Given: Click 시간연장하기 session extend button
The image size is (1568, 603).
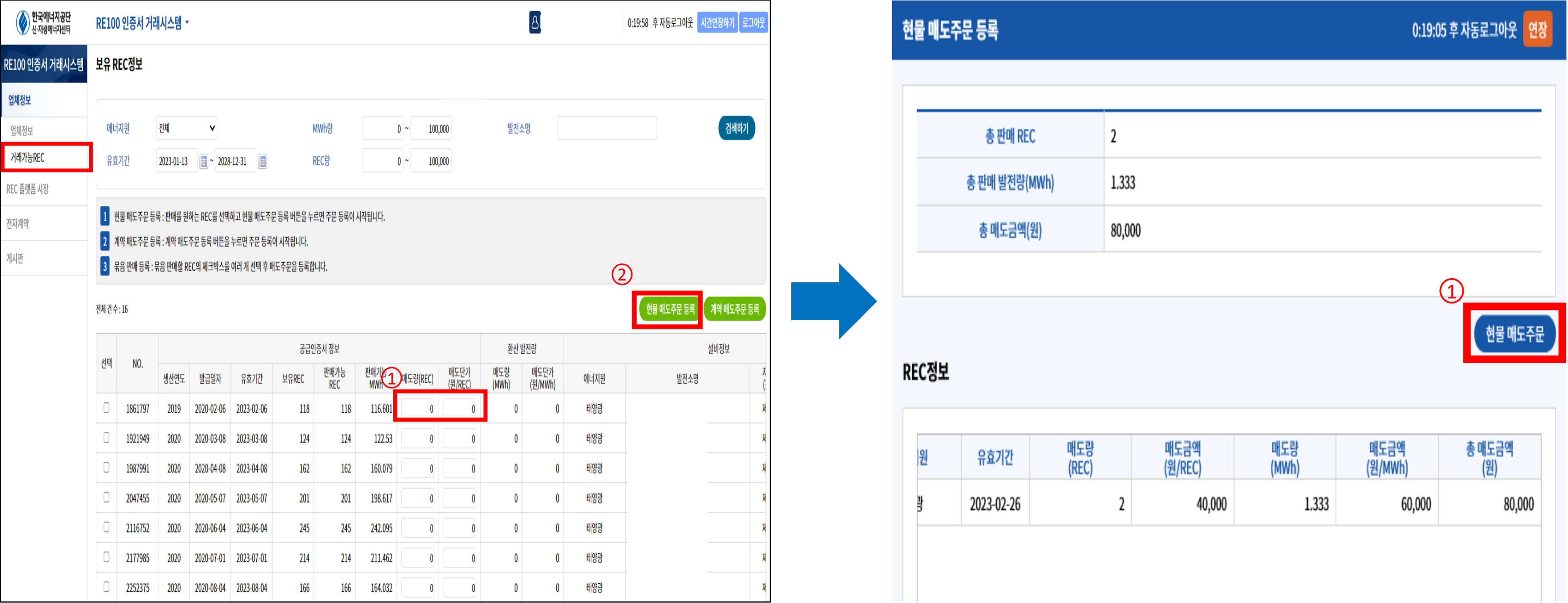Looking at the screenshot, I should click(717, 22).
